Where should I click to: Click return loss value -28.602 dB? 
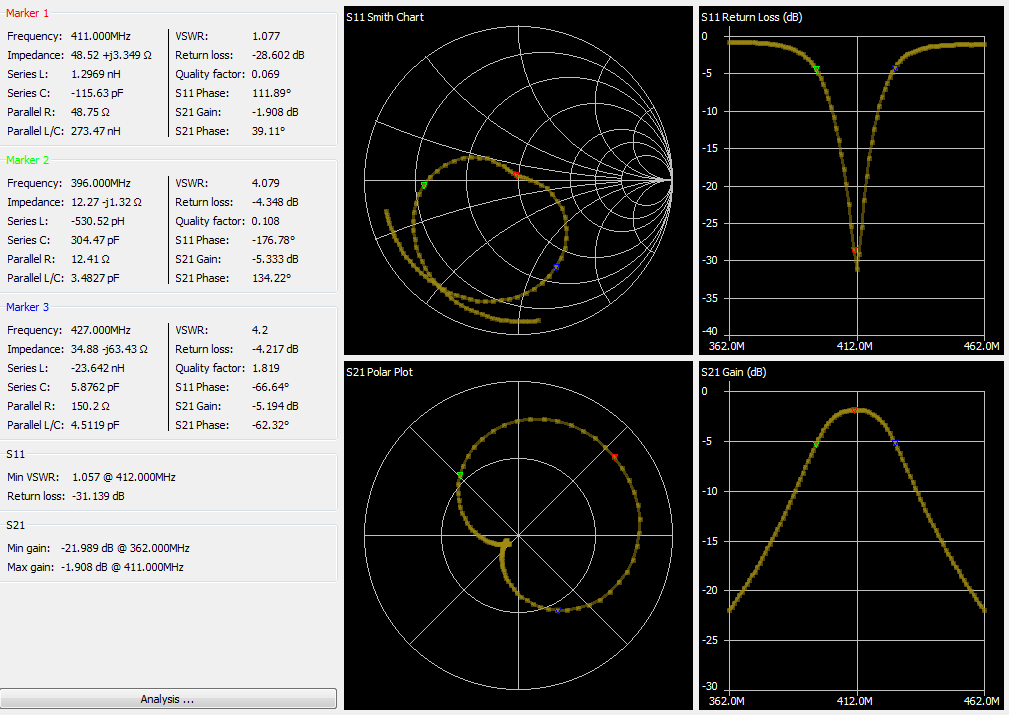coord(278,55)
